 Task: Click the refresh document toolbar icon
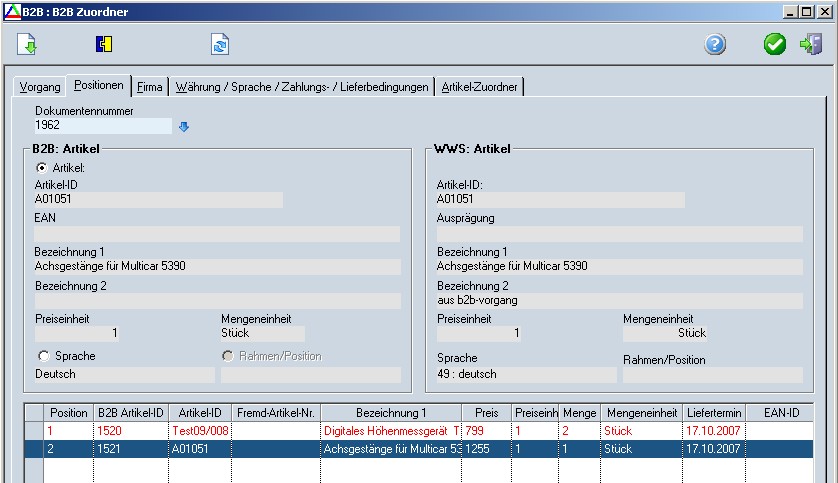coord(220,45)
